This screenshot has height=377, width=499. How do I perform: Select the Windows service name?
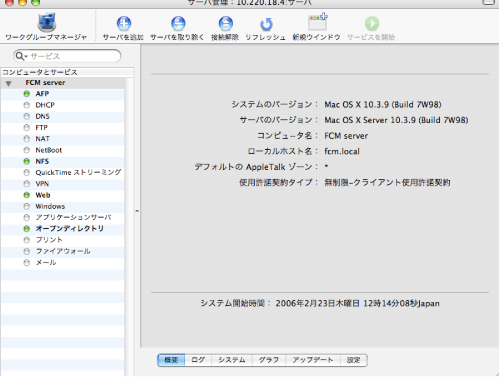[x=50, y=206]
